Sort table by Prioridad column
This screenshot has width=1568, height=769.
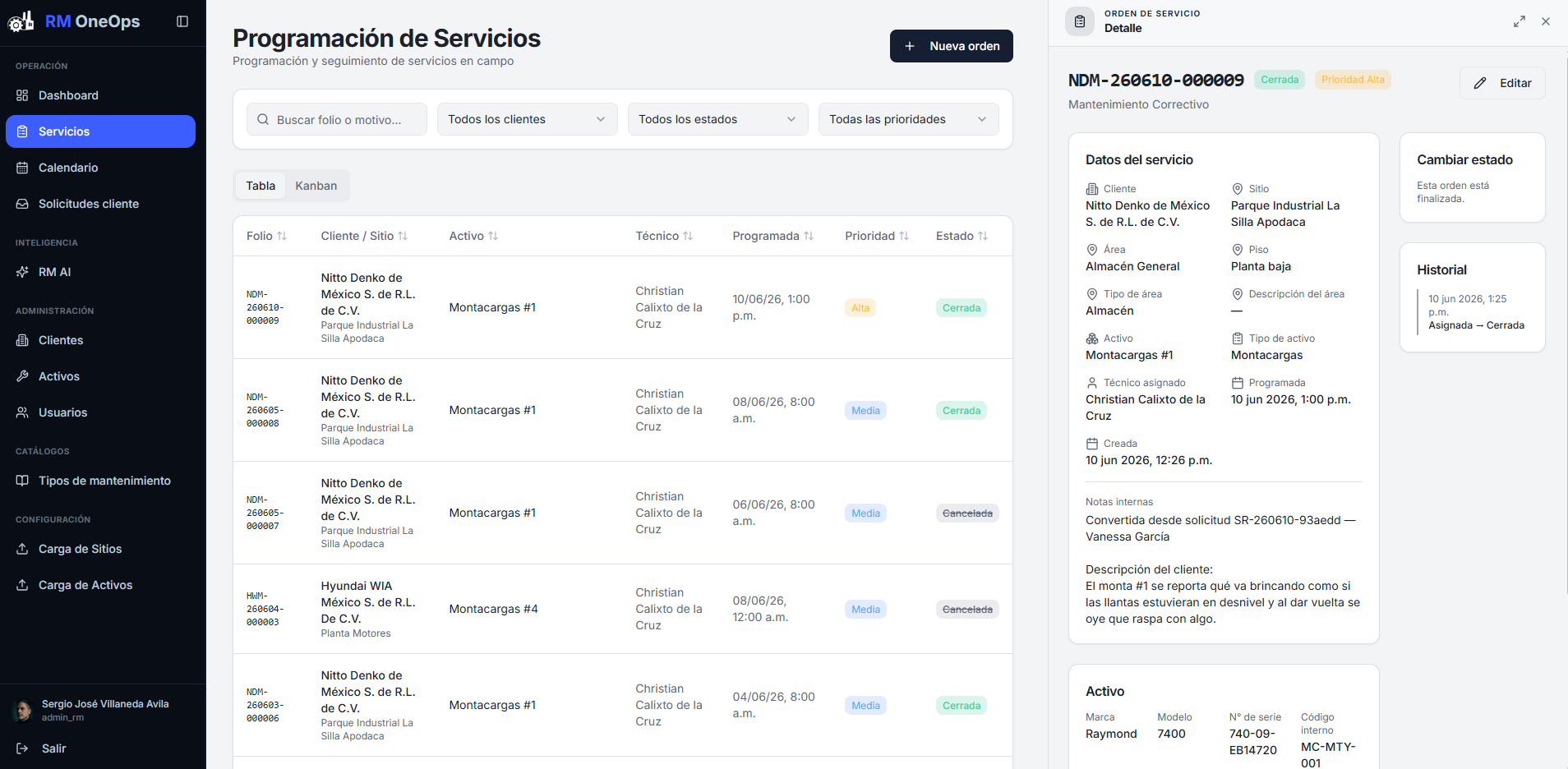tap(877, 236)
